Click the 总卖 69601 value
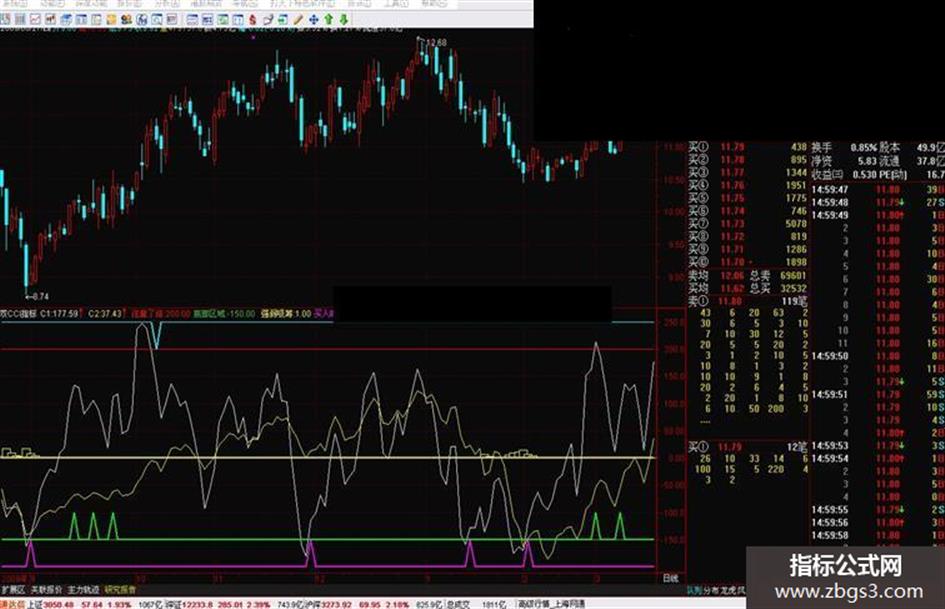 (x=777, y=276)
